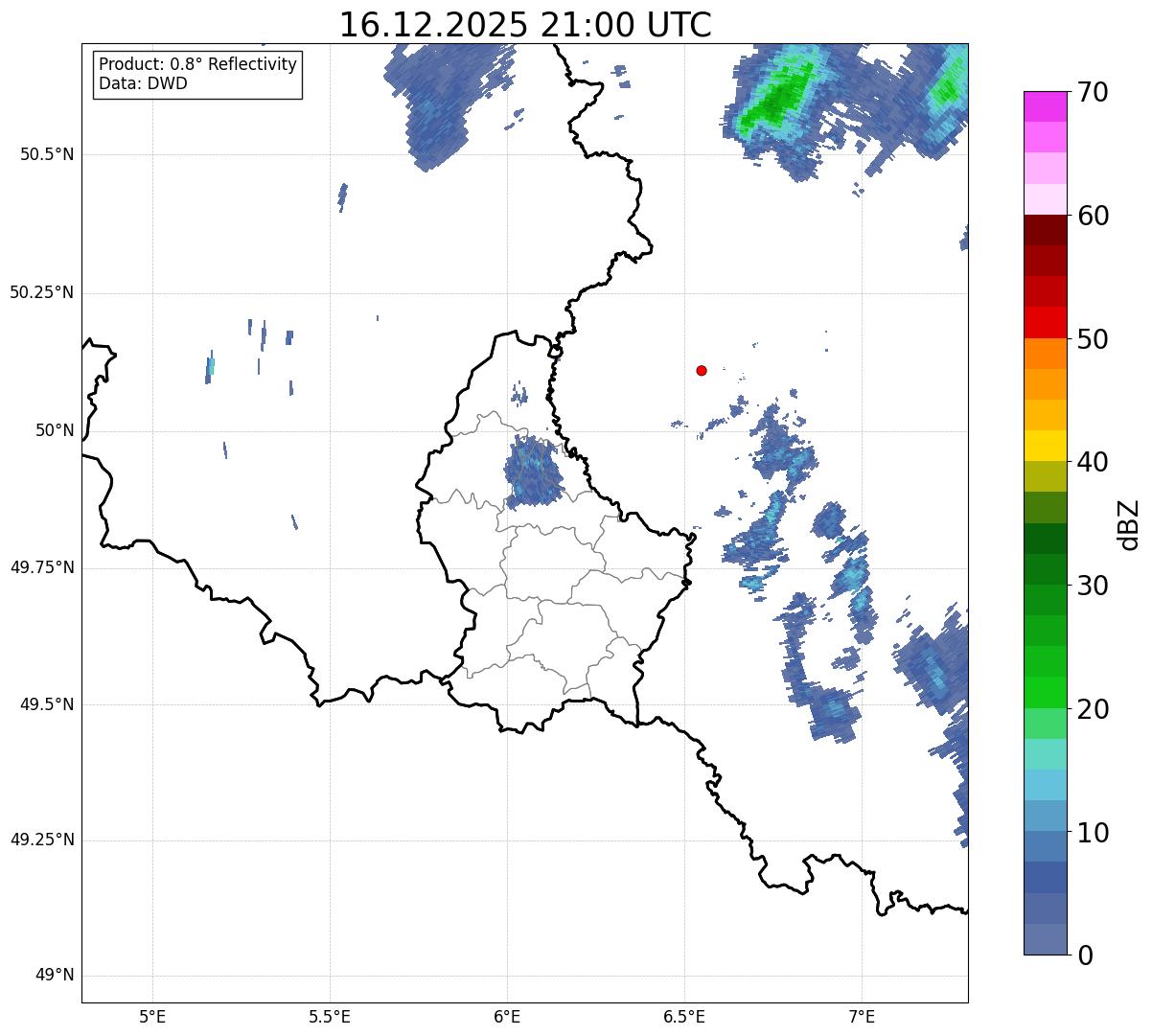Click the colorbar tick value 20
1152x1036 pixels.
(x=1093, y=709)
